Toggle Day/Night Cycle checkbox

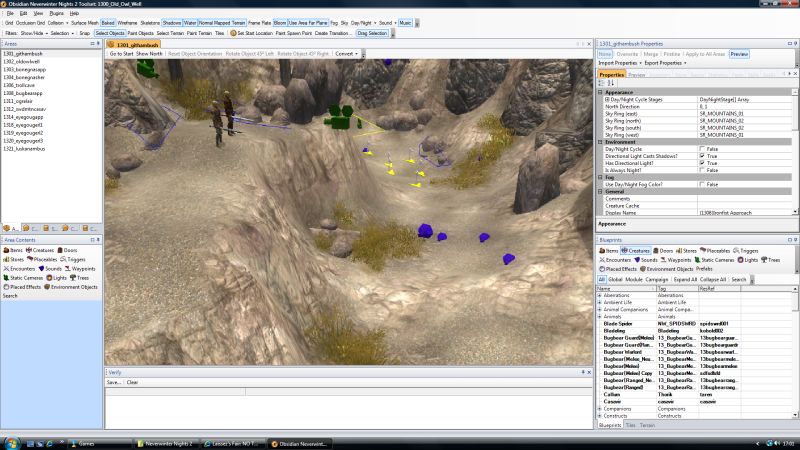click(x=702, y=149)
